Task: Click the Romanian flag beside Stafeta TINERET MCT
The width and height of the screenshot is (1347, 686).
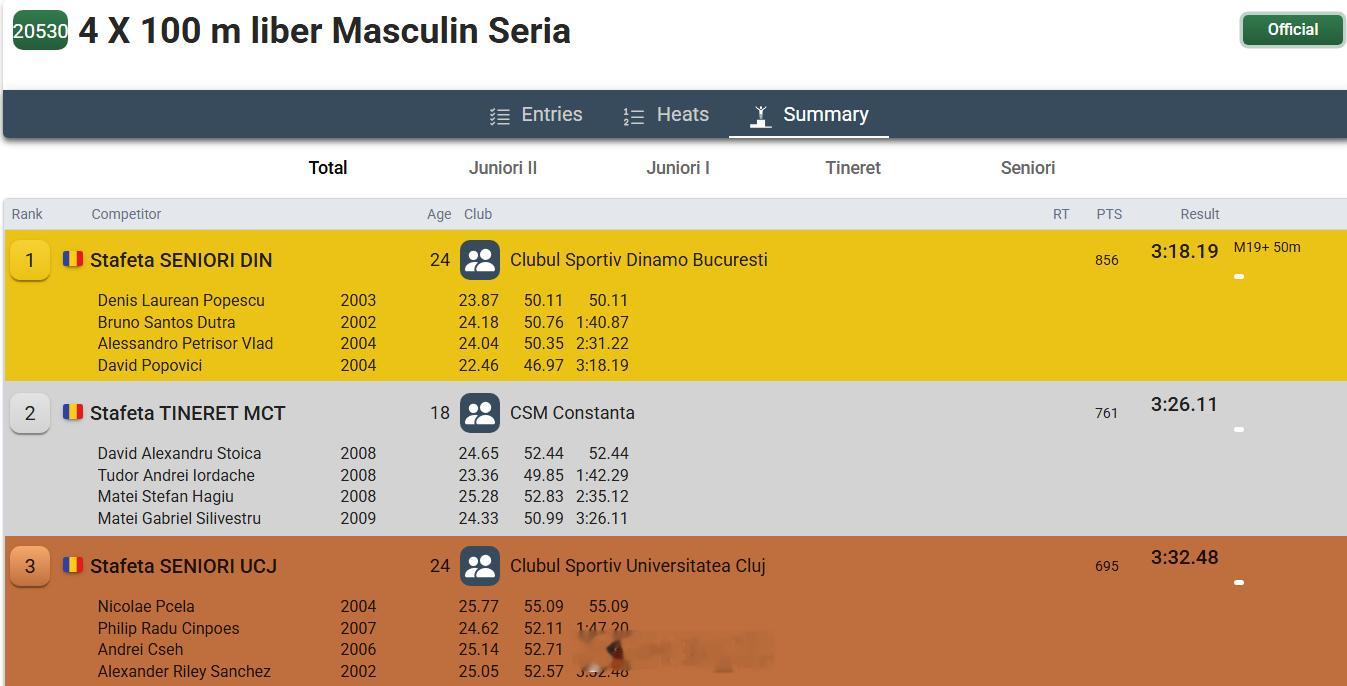Action: tap(73, 412)
